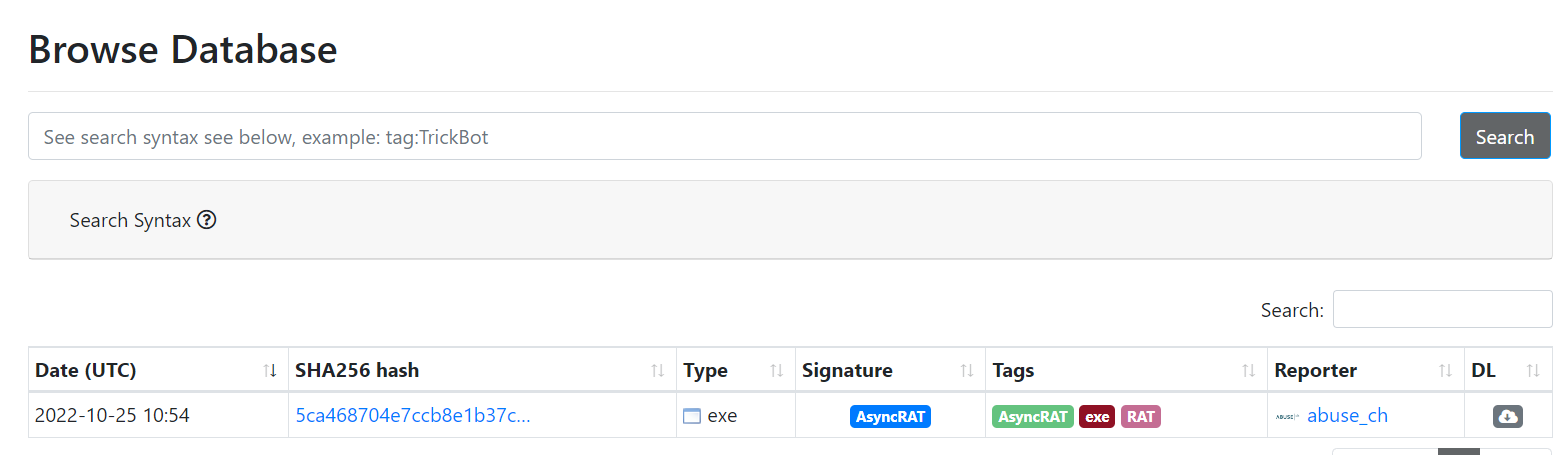Focus the main search syntax query field
Image resolution: width=1560 pixels, height=455 pixels.
[724, 136]
